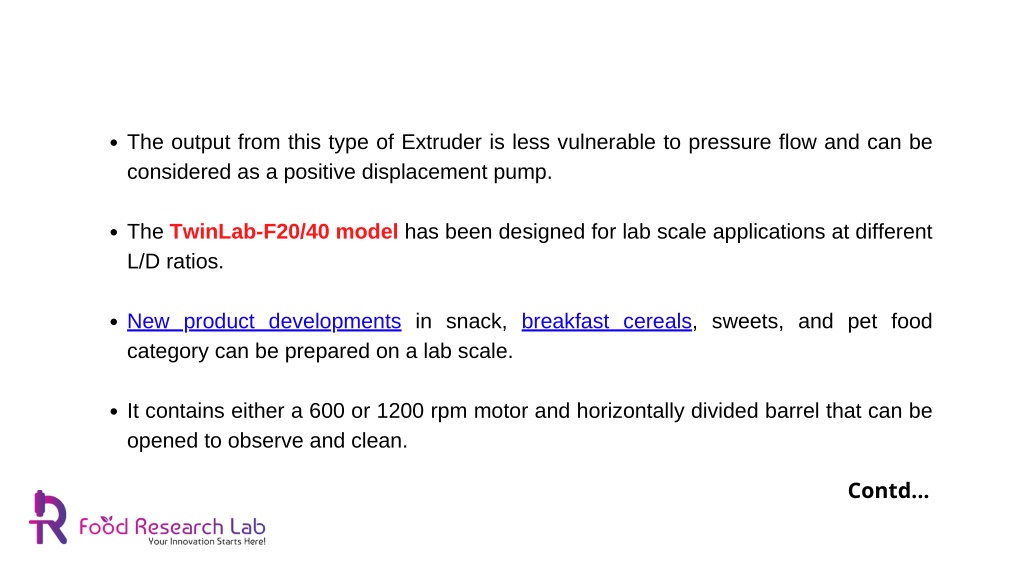Click the Contd... label
Image resolution: width=1024 pixels, height=576 pixels.
[888, 490]
